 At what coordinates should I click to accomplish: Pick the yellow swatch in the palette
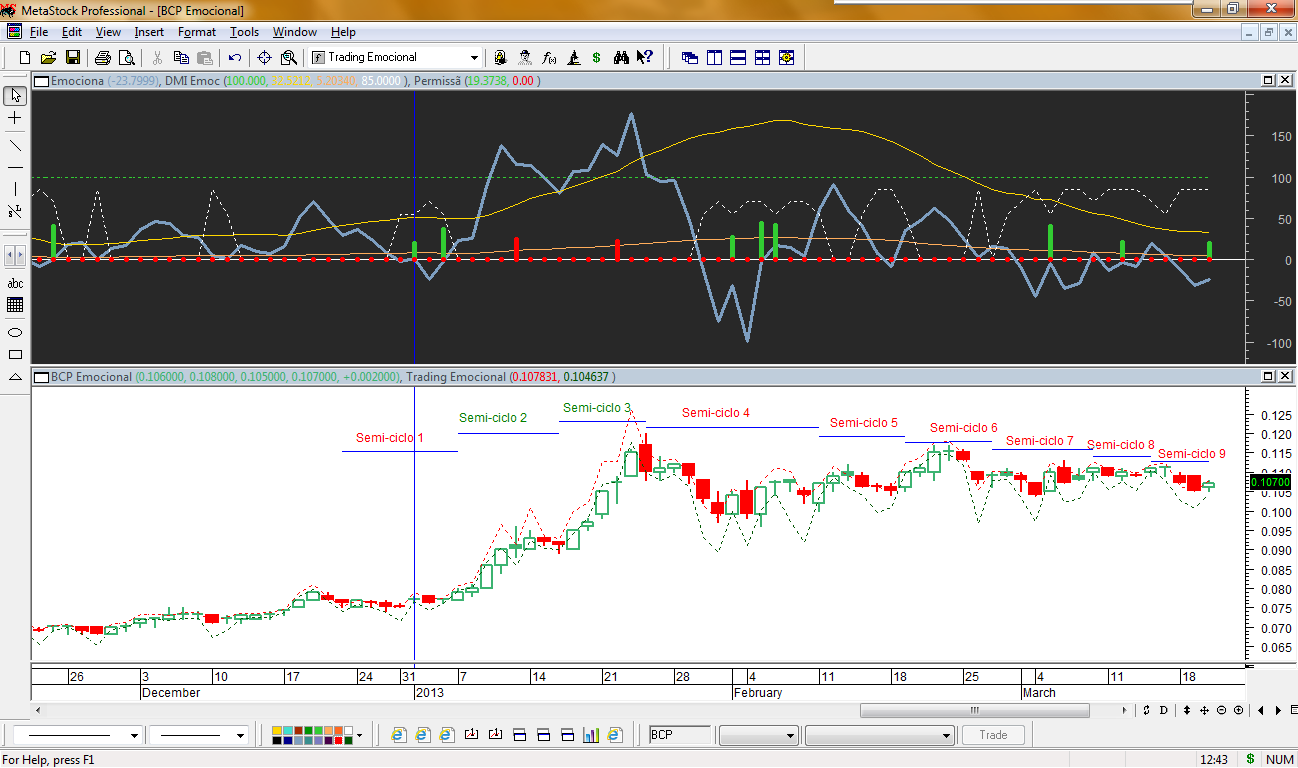click(x=276, y=729)
